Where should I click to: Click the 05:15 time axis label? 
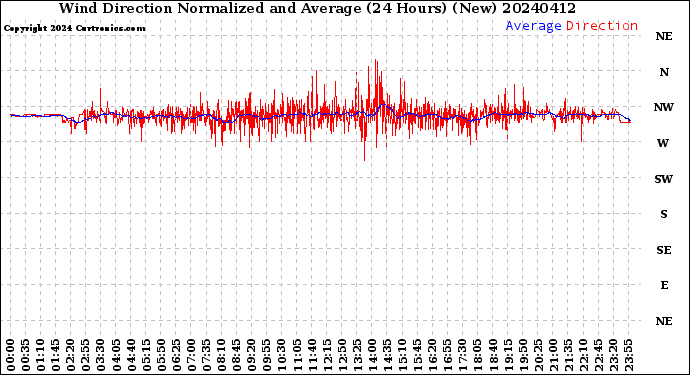coord(146,355)
